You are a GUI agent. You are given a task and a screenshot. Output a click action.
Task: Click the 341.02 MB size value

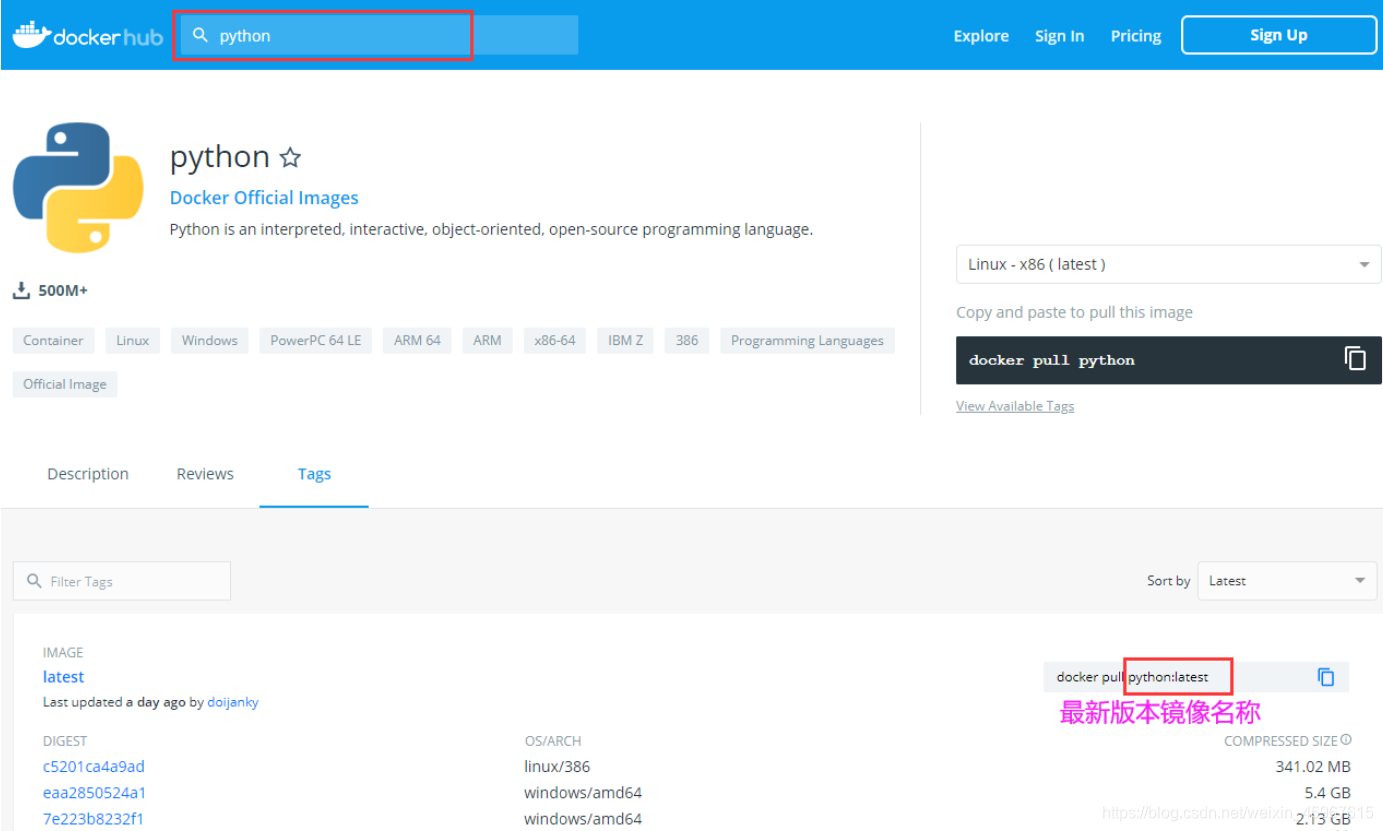(1313, 767)
